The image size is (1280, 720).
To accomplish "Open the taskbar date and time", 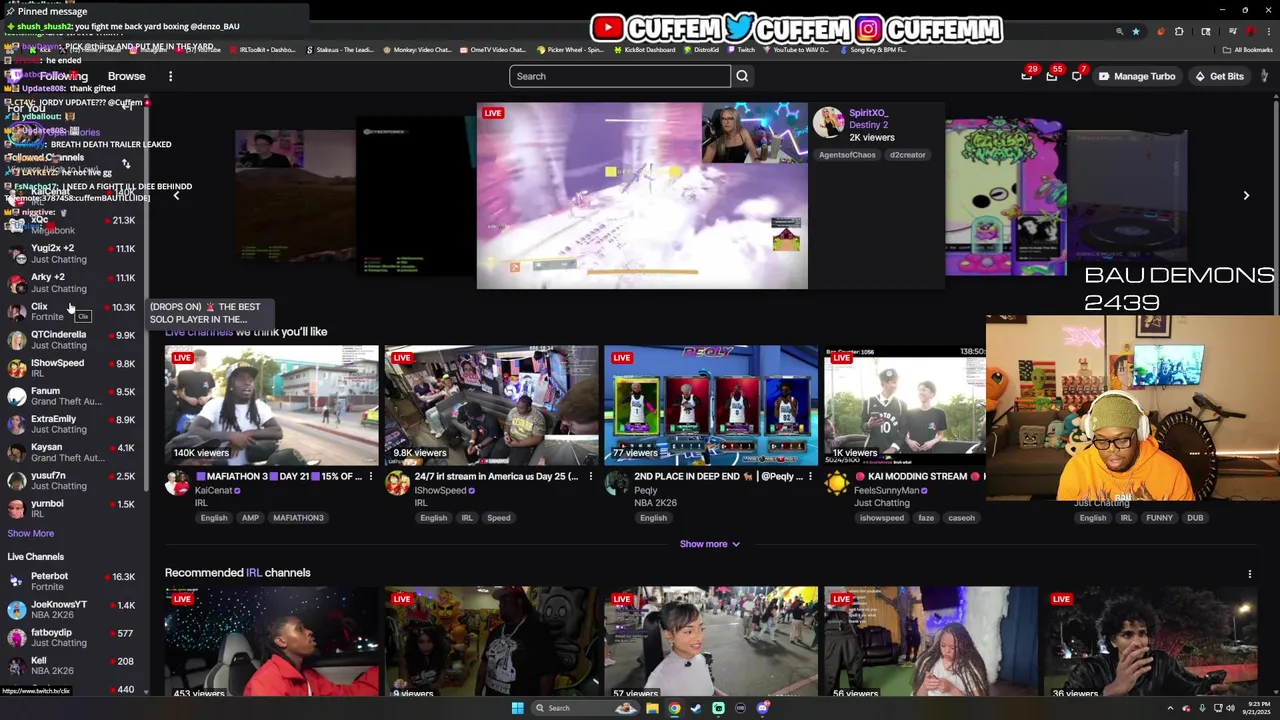I will [x=1258, y=708].
